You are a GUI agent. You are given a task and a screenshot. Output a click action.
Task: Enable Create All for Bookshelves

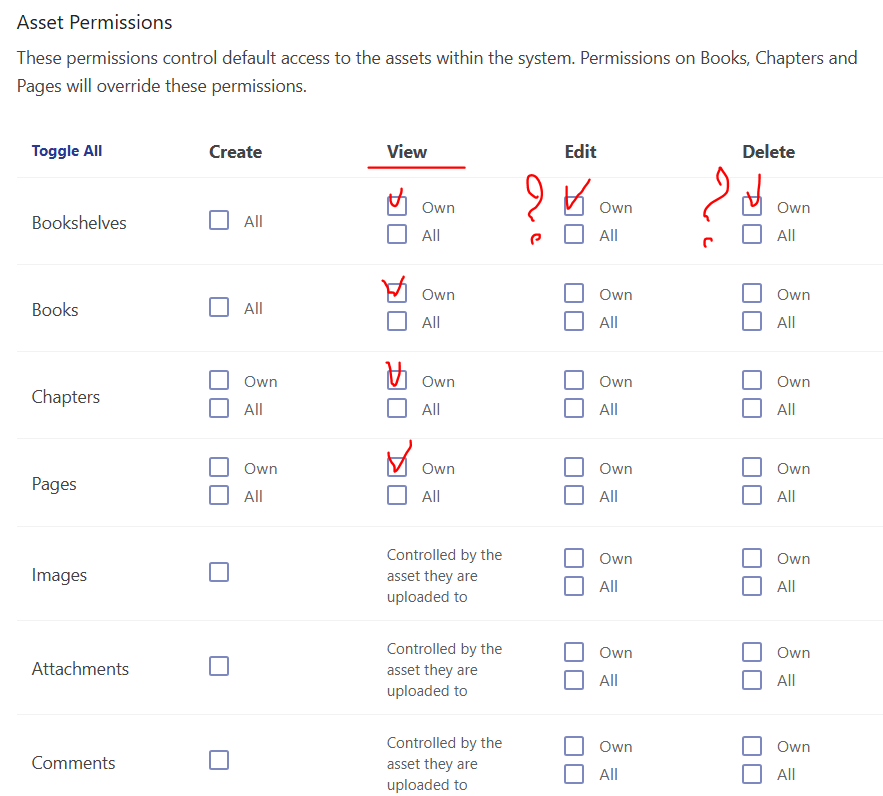219,220
